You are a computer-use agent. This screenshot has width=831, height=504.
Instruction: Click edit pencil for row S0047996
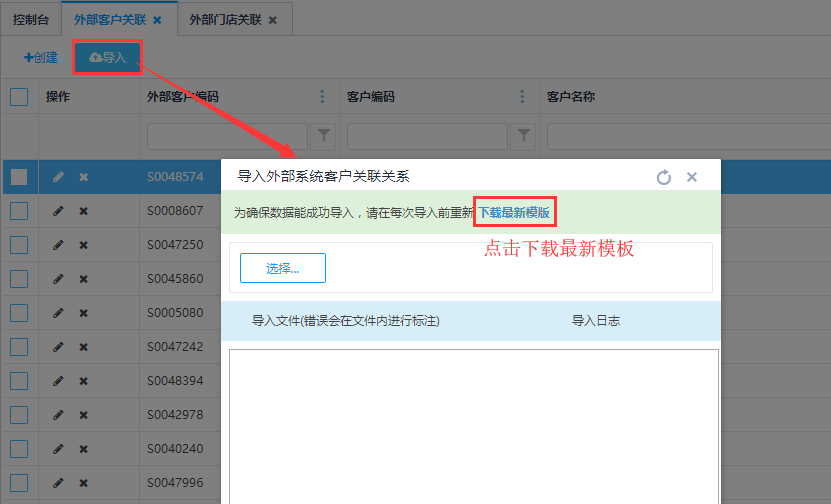[58, 483]
